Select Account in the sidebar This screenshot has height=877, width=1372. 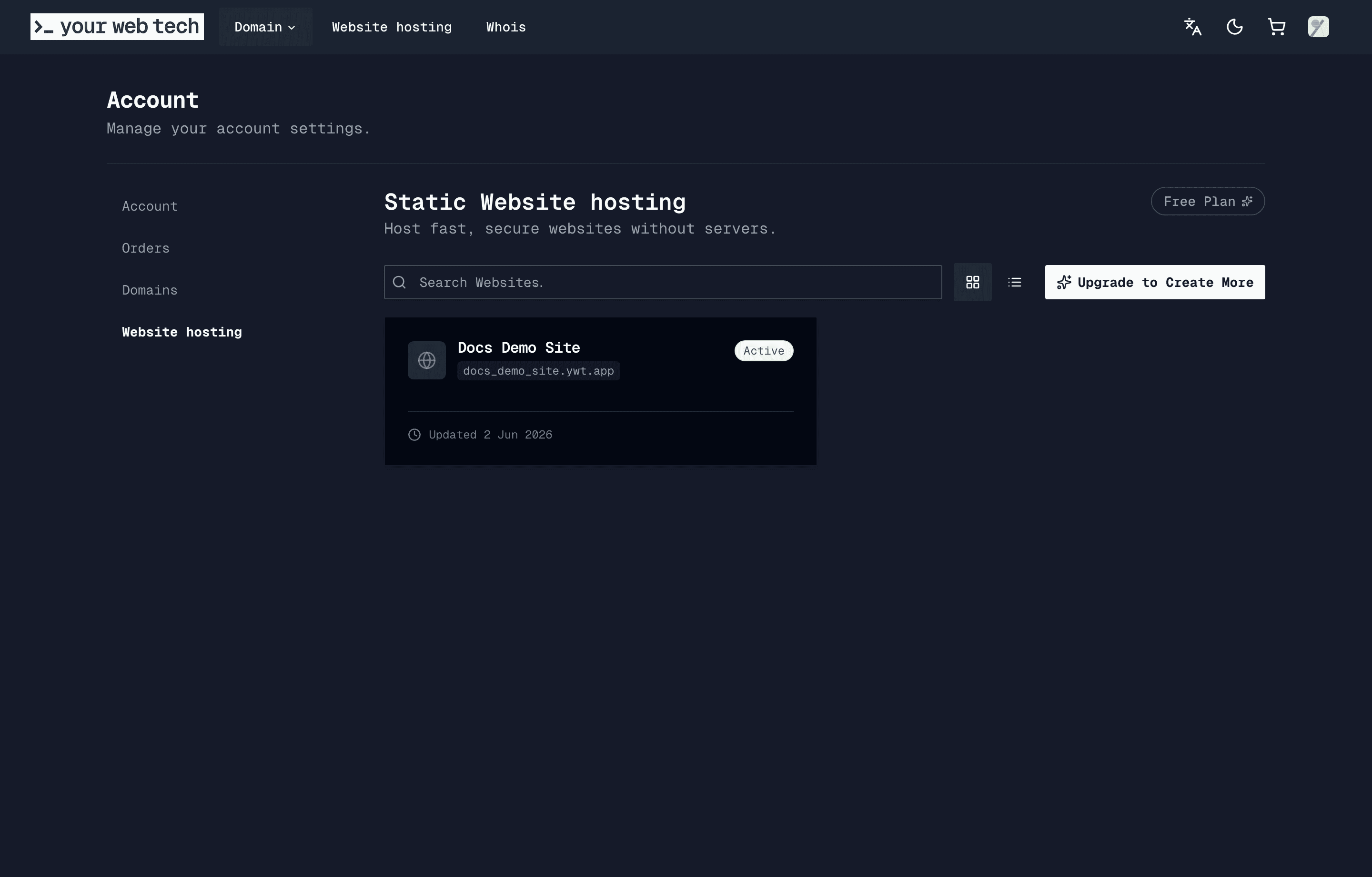[x=150, y=206]
